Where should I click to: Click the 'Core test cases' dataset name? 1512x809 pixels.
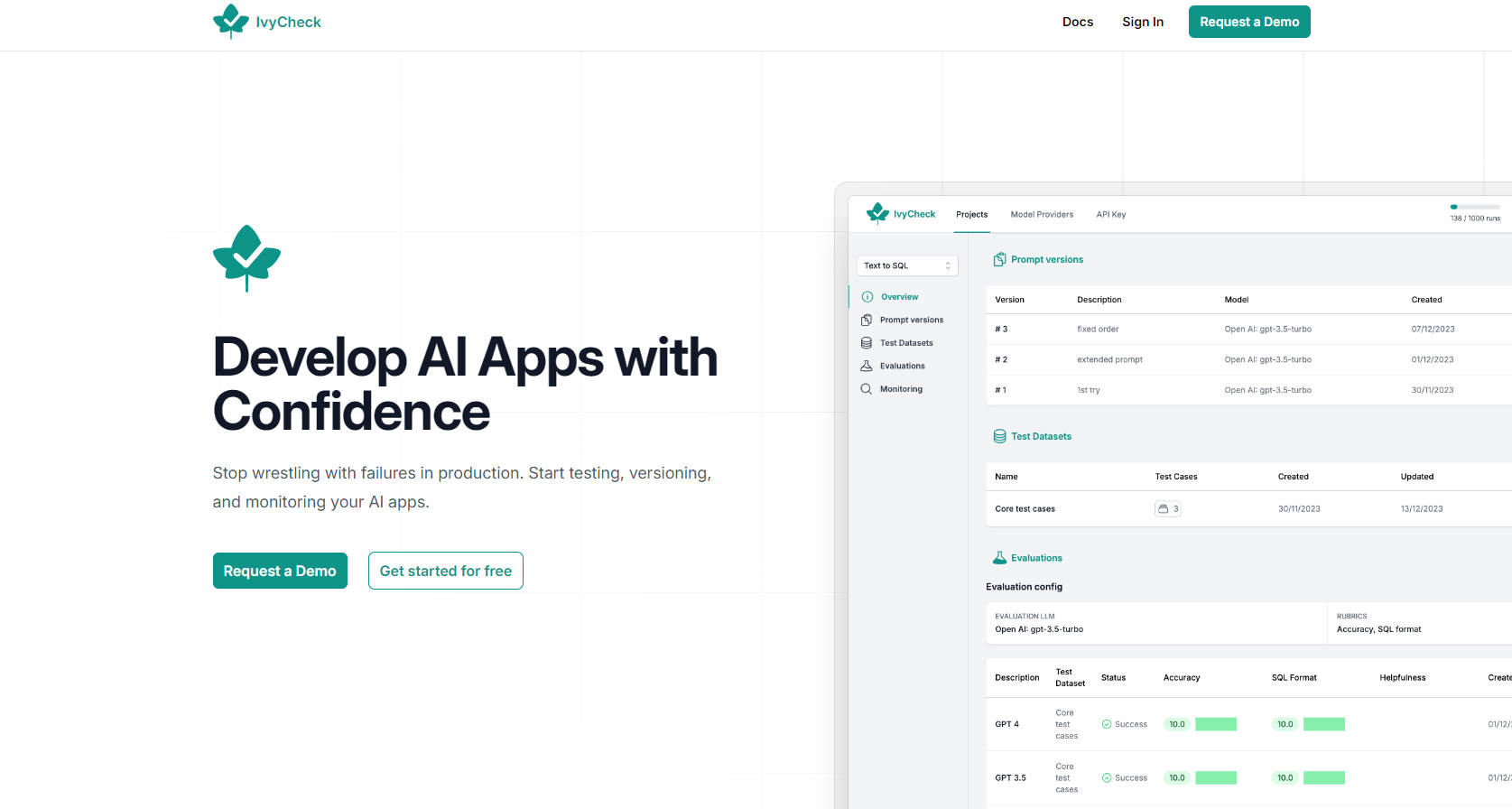pos(1025,509)
